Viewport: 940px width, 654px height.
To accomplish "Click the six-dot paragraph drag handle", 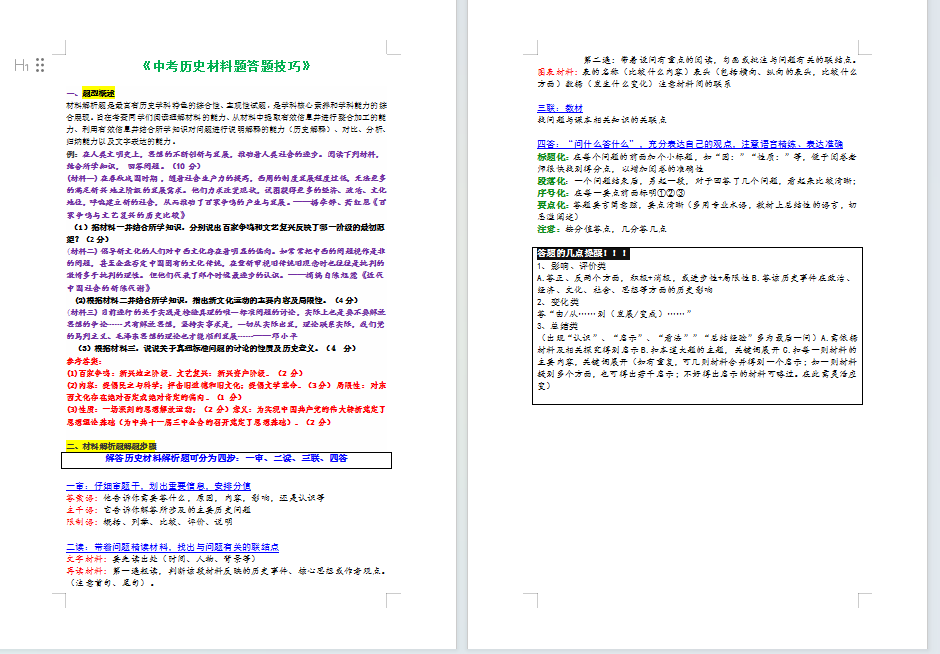I will pos(40,65).
